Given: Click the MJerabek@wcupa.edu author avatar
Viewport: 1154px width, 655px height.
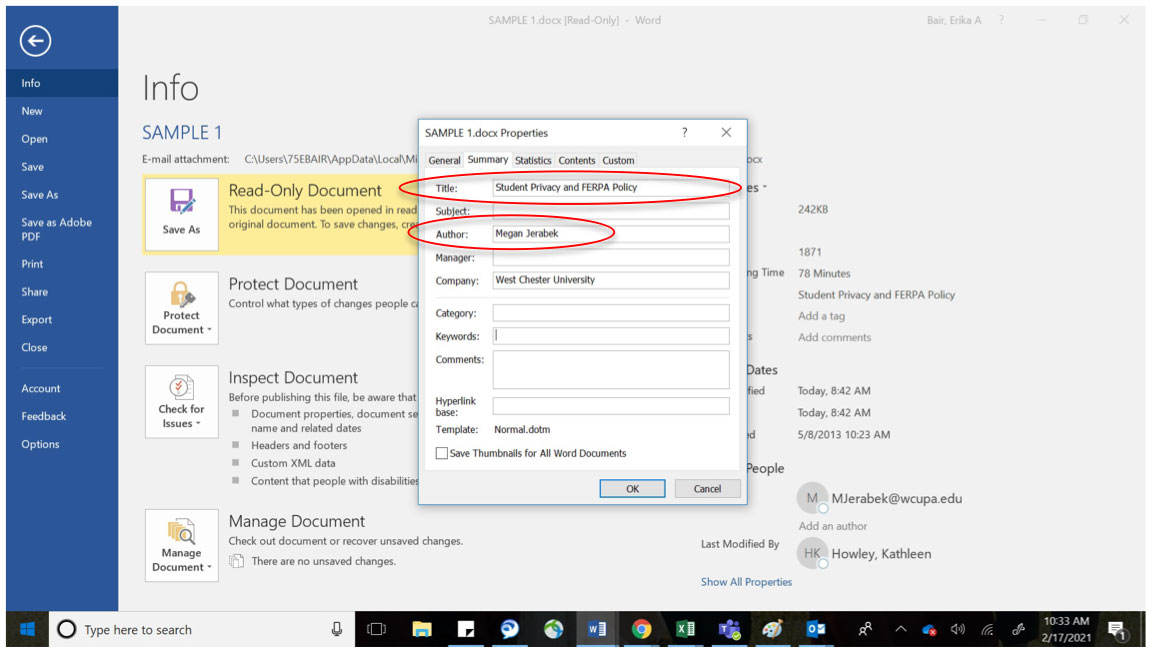Looking at the screenshot, I should [812, 498].
